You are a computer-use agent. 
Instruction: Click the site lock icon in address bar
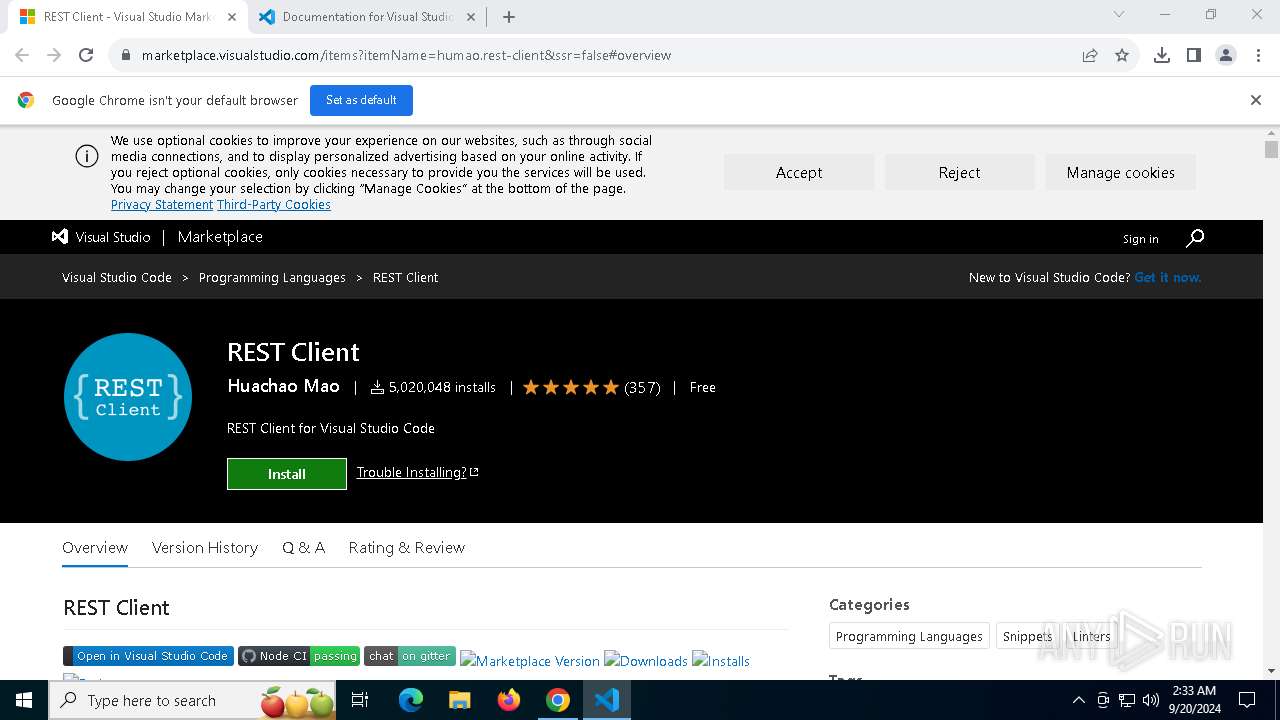(x=126, y=55)
